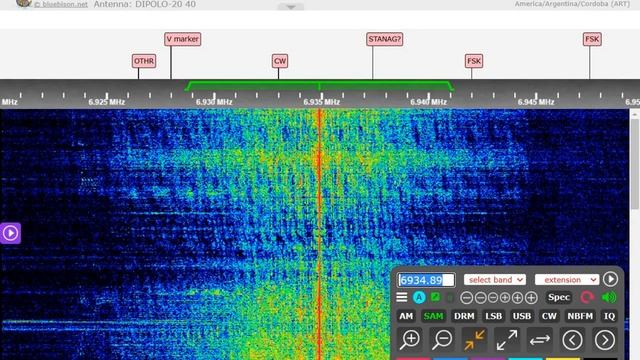Mute audio using the green speaker icon
The image size is (640, 360).
609,297
